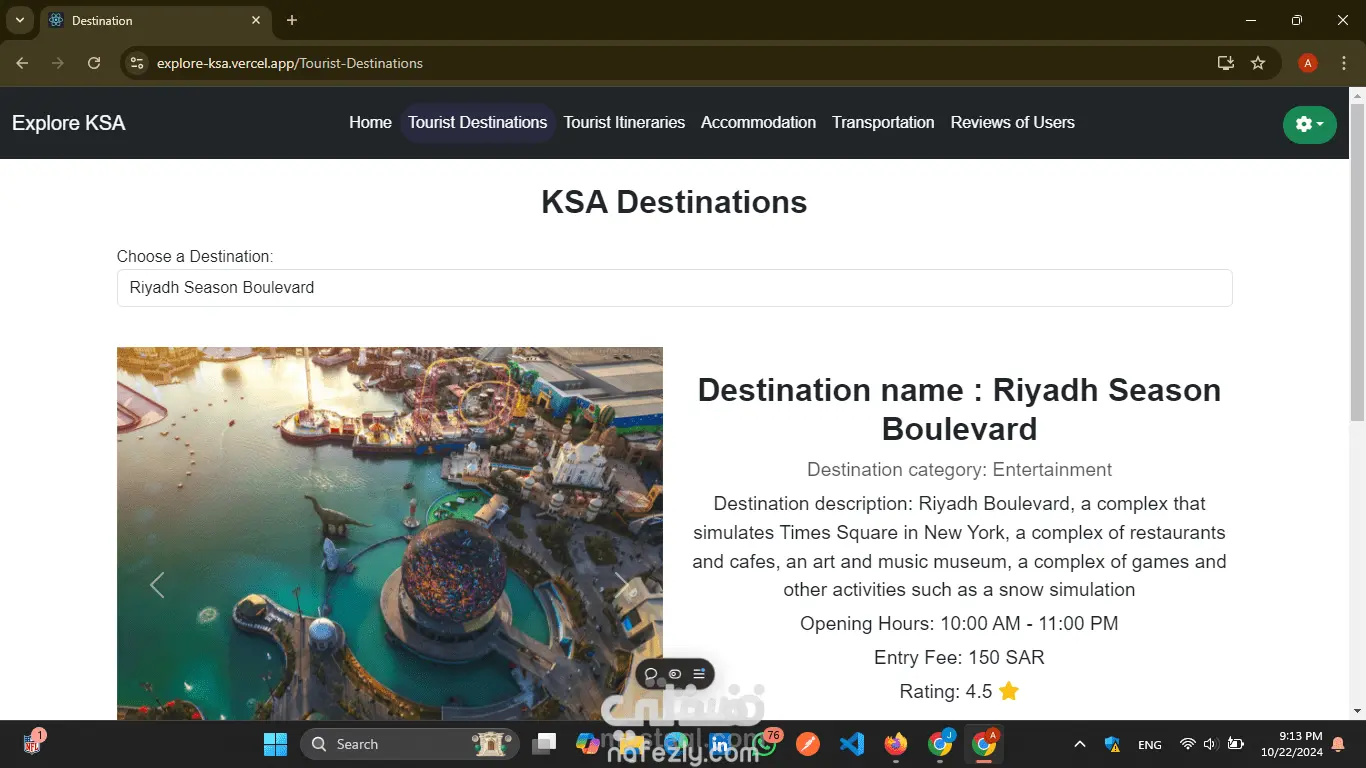Reload the current page

point(94,63)
